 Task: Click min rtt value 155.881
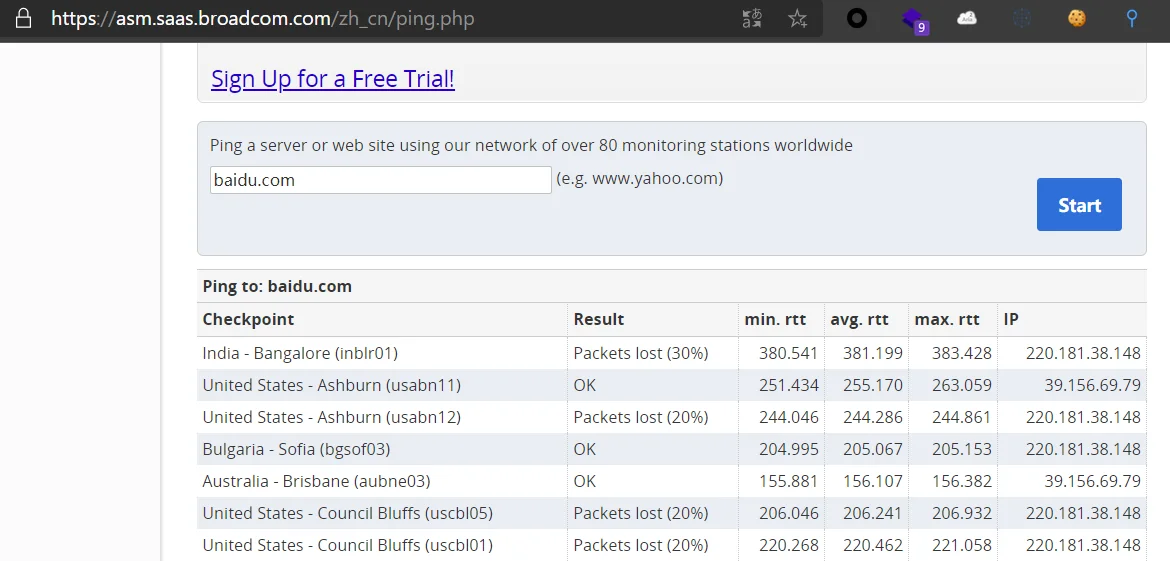click(x=789, y=482)
